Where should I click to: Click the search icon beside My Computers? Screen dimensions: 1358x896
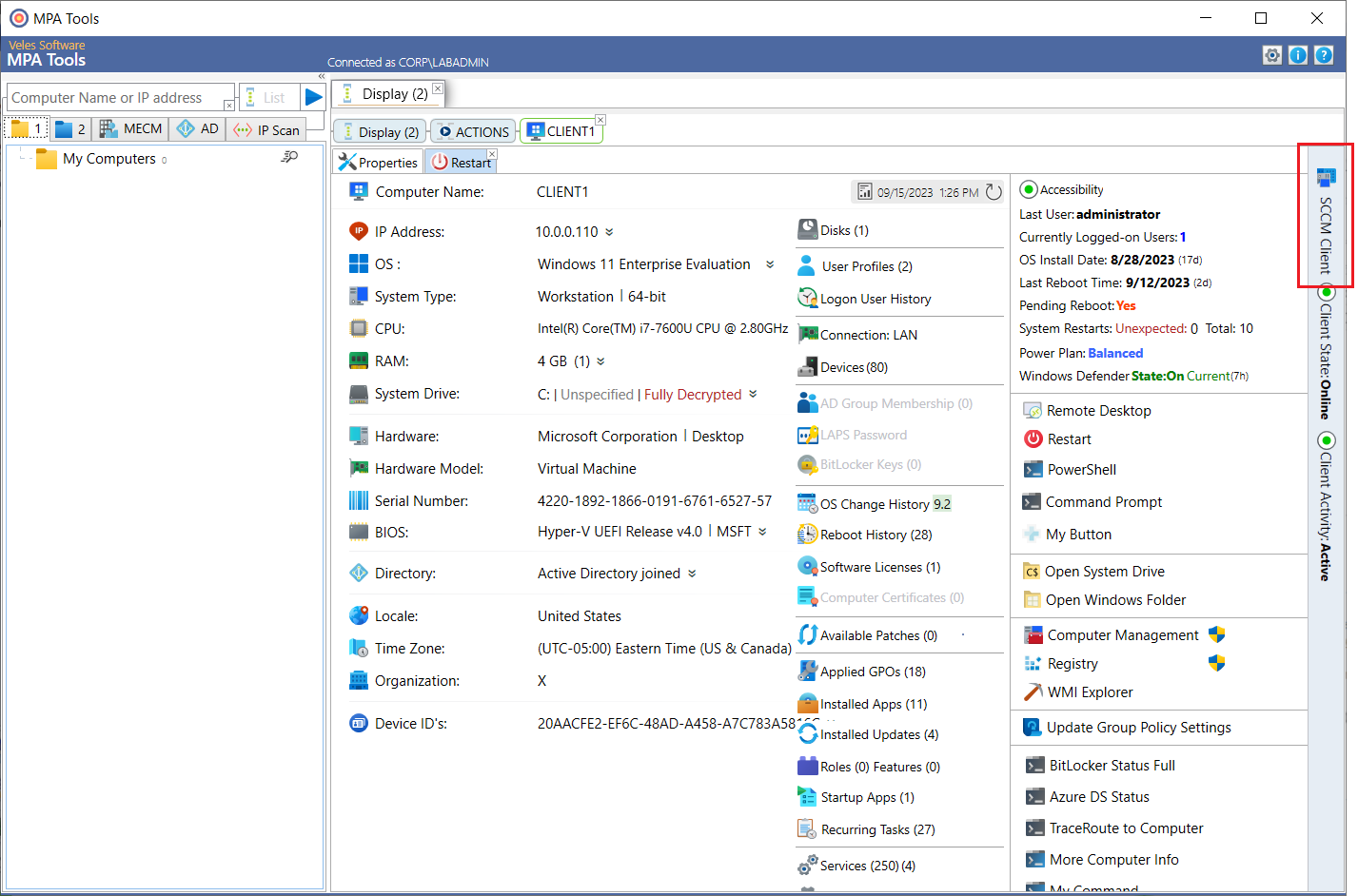(x=289, y=157)
